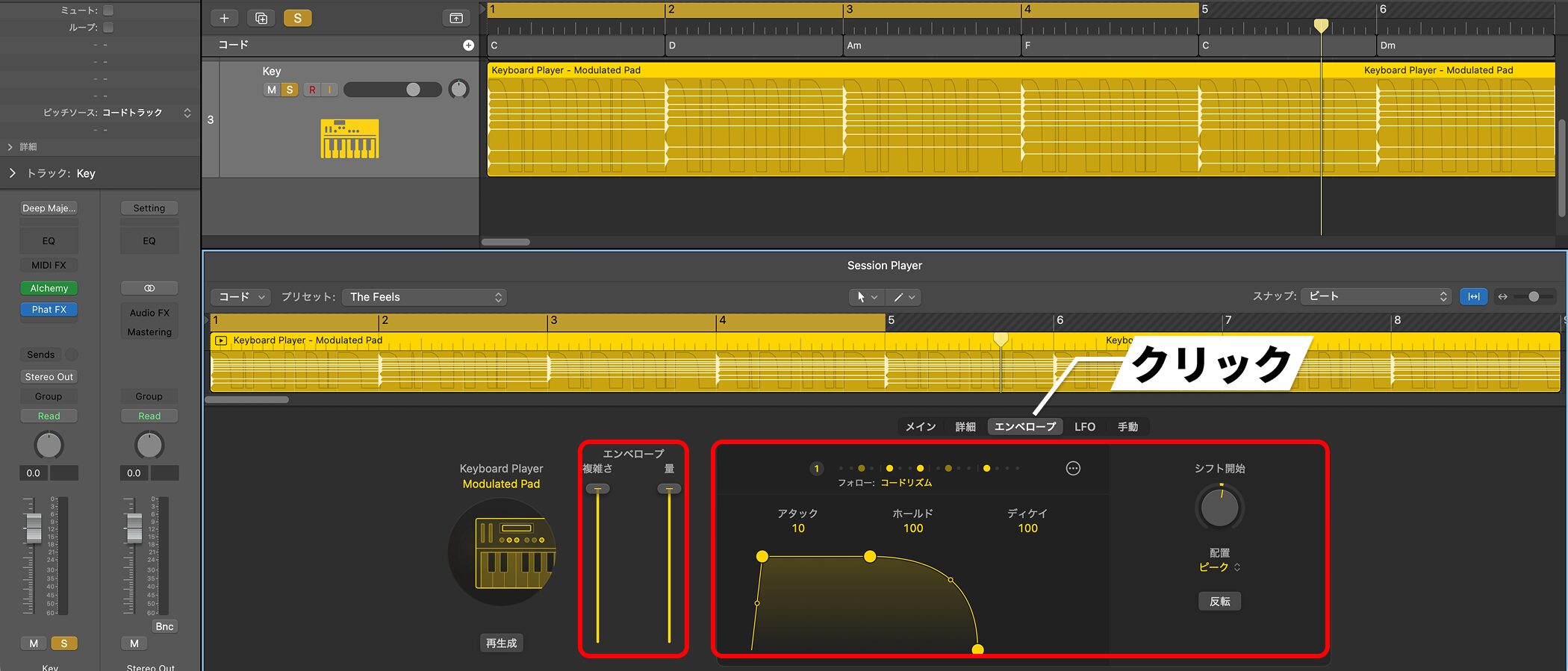Click the yellow keyboard instrument icon
Viewport: 1568px width, 671px height.
[x=349, y=139]
